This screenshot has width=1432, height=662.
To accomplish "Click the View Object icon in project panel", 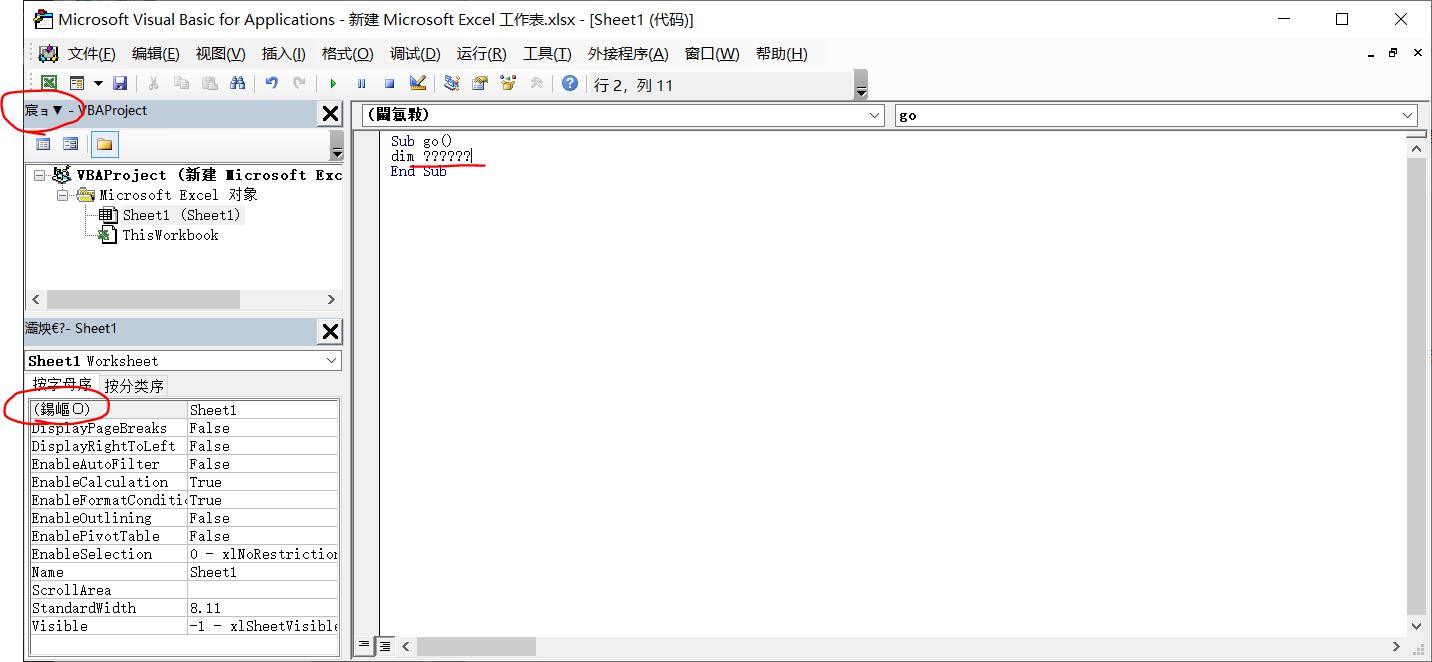I will click(x=71, y=144).
